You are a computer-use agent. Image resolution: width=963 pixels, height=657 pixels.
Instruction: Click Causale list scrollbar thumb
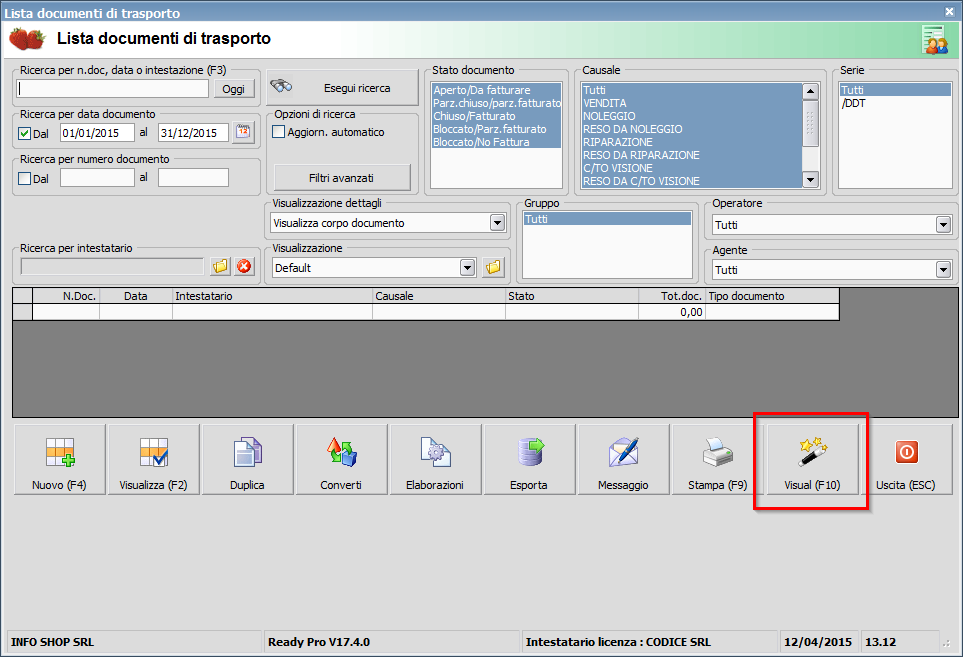click(811, 123)
